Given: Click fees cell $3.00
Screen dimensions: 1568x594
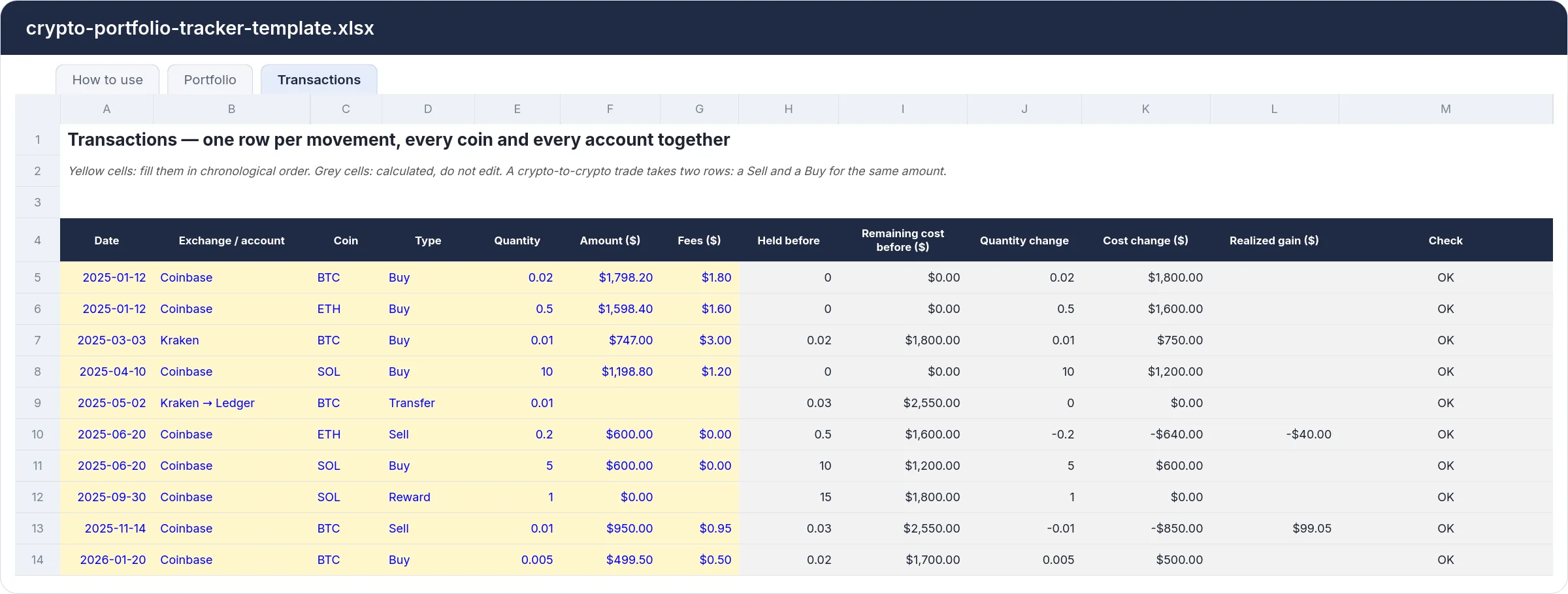Looking at the screenshot, I should (x=699, y=340).
